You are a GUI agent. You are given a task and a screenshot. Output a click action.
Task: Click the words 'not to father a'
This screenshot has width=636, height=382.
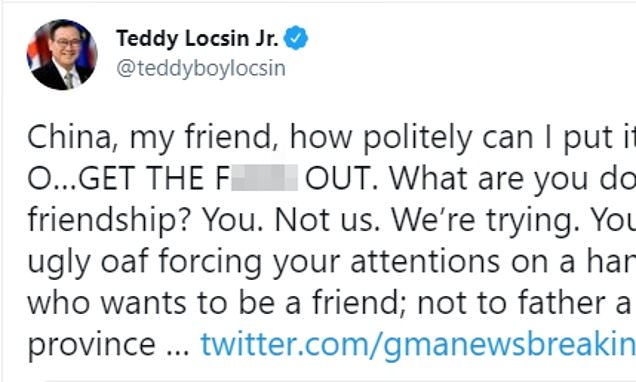pyautogui.click(x=524, y=303)
